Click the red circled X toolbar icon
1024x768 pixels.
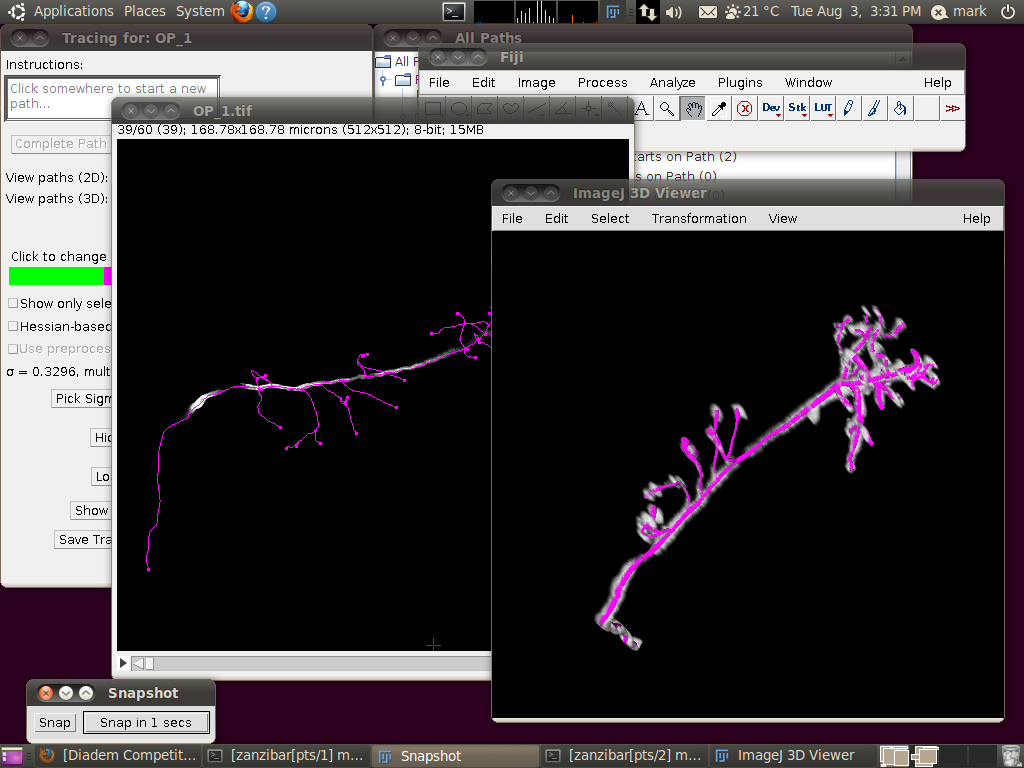click(x=744, y=108)
